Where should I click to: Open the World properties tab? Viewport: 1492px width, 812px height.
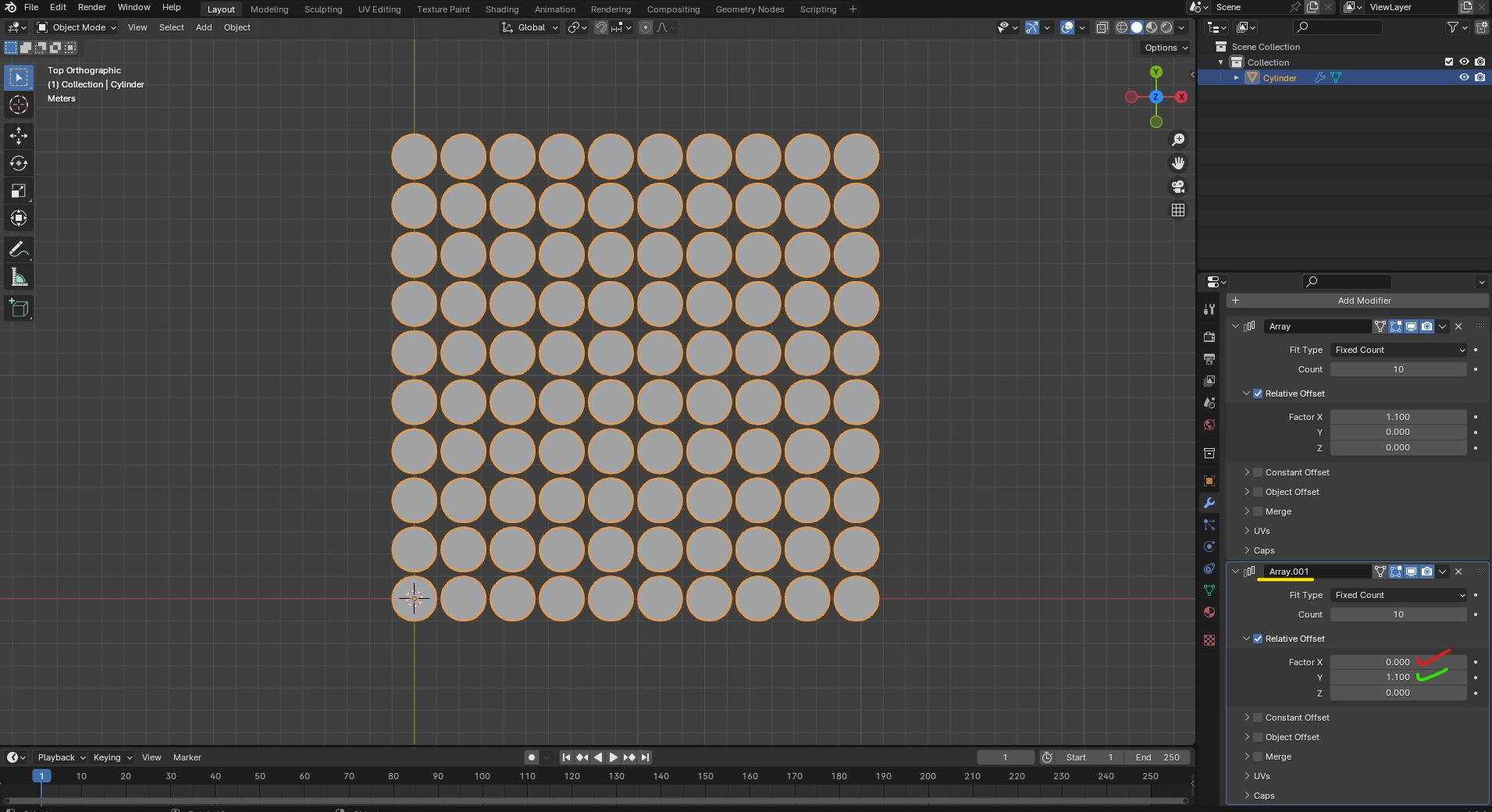tap(1209, 426)
